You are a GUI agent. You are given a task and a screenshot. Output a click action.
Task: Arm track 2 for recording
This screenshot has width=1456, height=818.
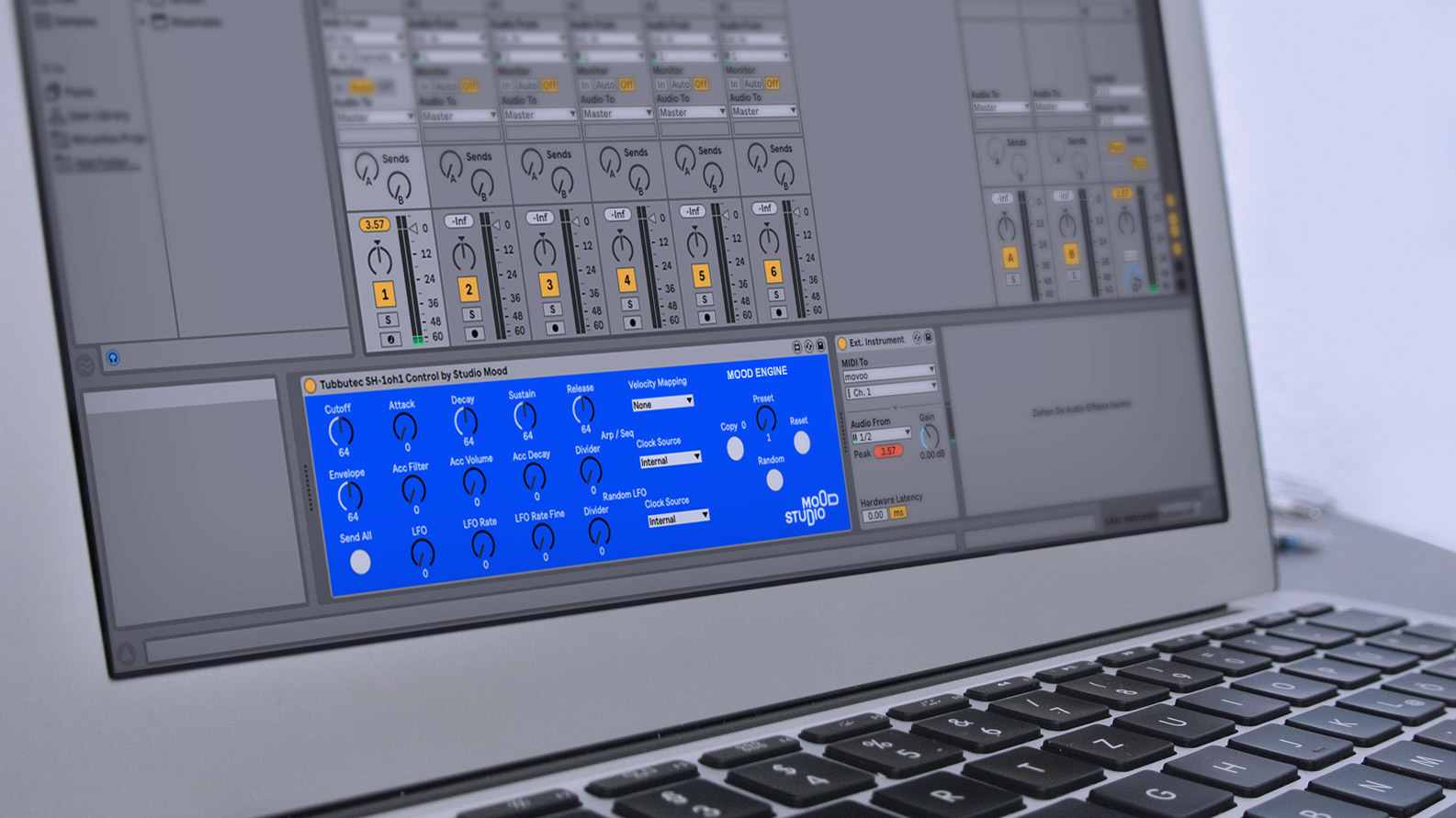pyautogui.click(x=474, y=332)
